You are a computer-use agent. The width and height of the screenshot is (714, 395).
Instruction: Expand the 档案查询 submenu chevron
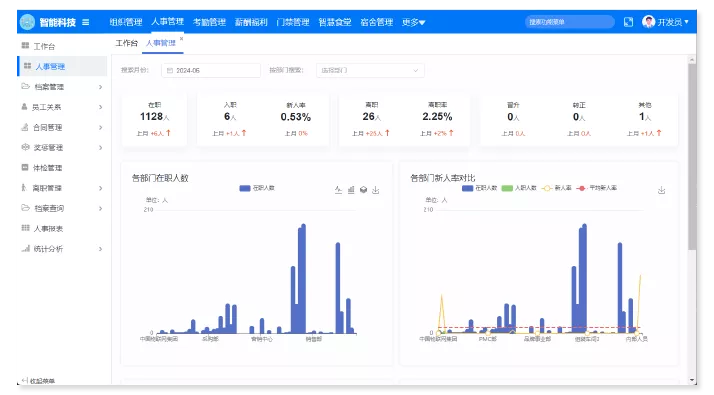100,208
